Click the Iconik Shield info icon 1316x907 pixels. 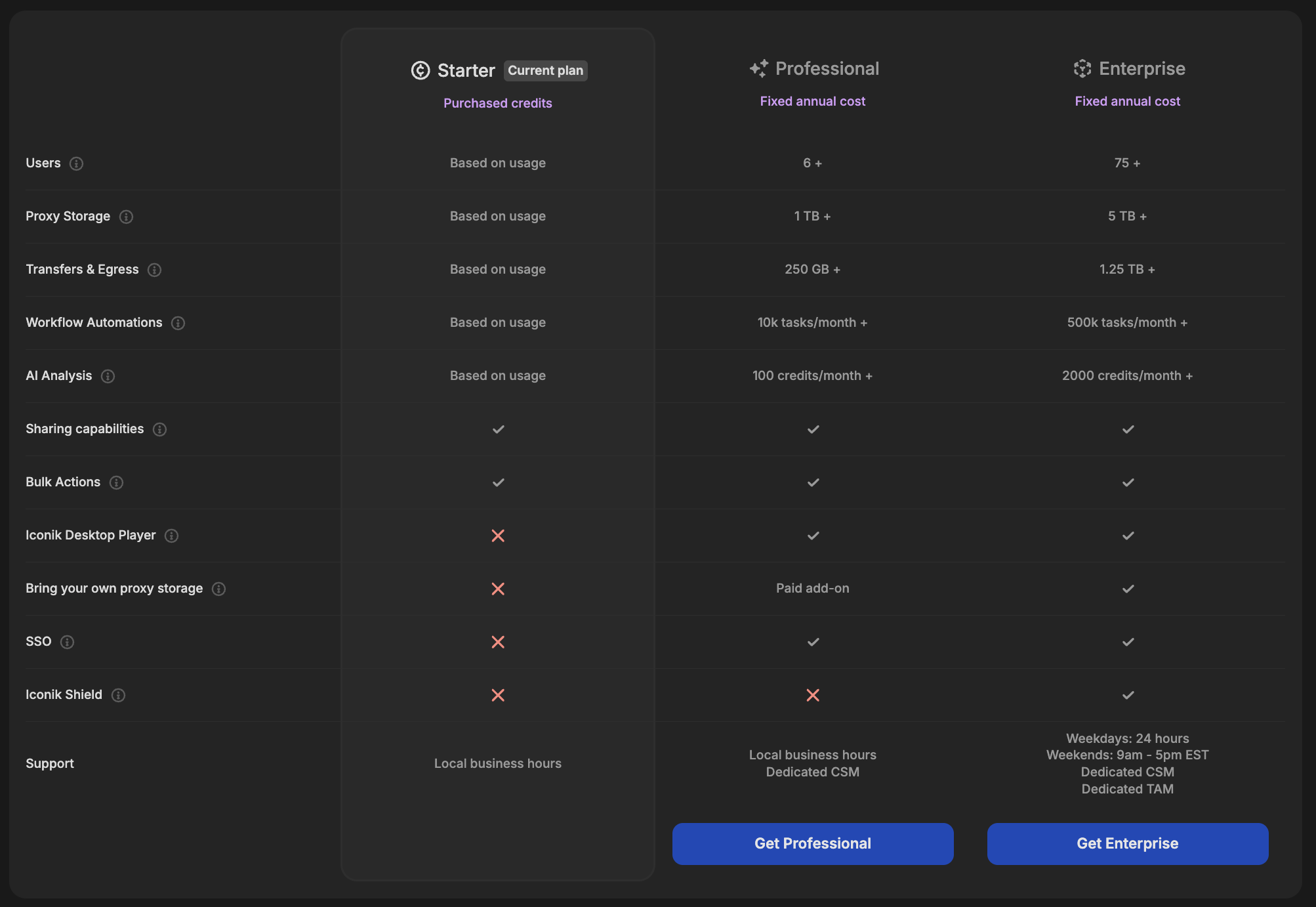(118, 695)
